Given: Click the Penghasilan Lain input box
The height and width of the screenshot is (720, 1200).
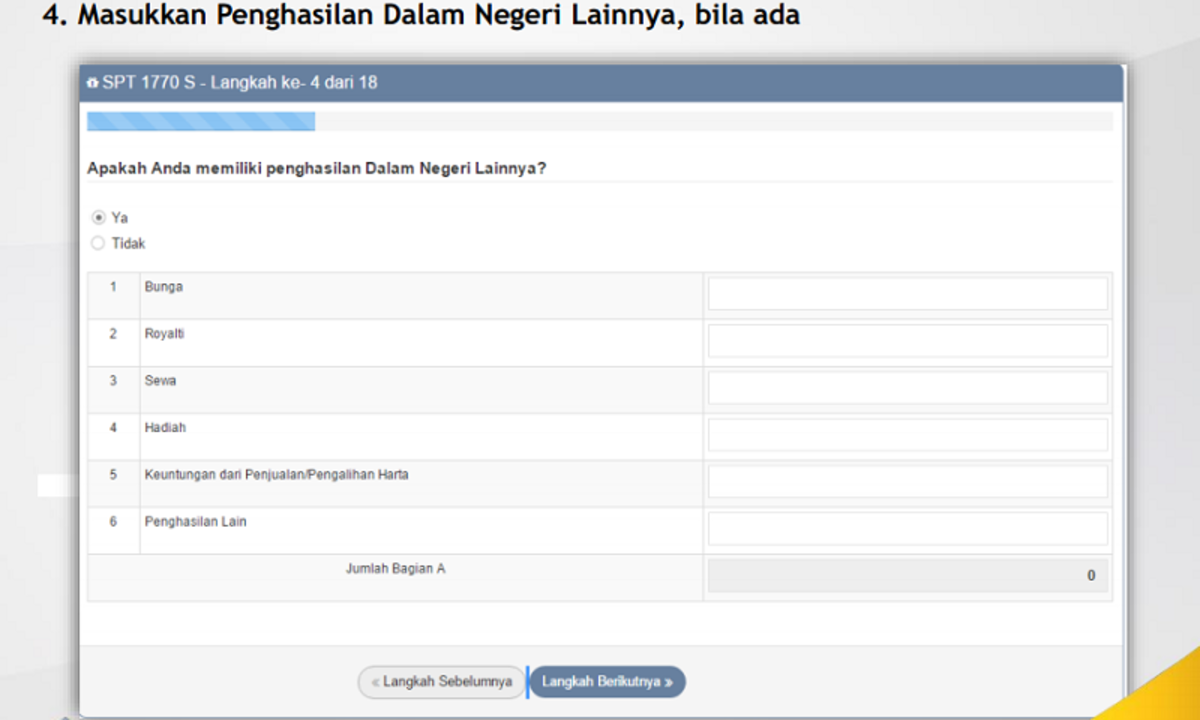Looking at the screenshot, I should [907, 529].
